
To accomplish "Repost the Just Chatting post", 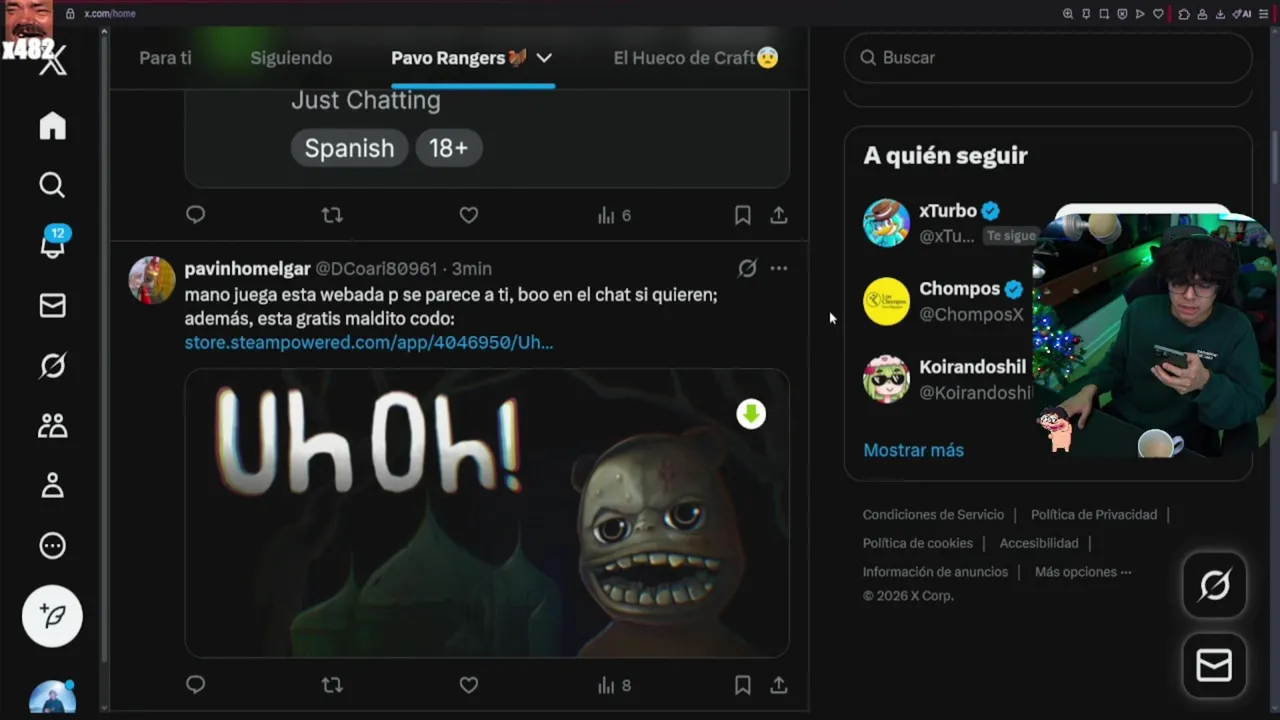I will [332, 215].
